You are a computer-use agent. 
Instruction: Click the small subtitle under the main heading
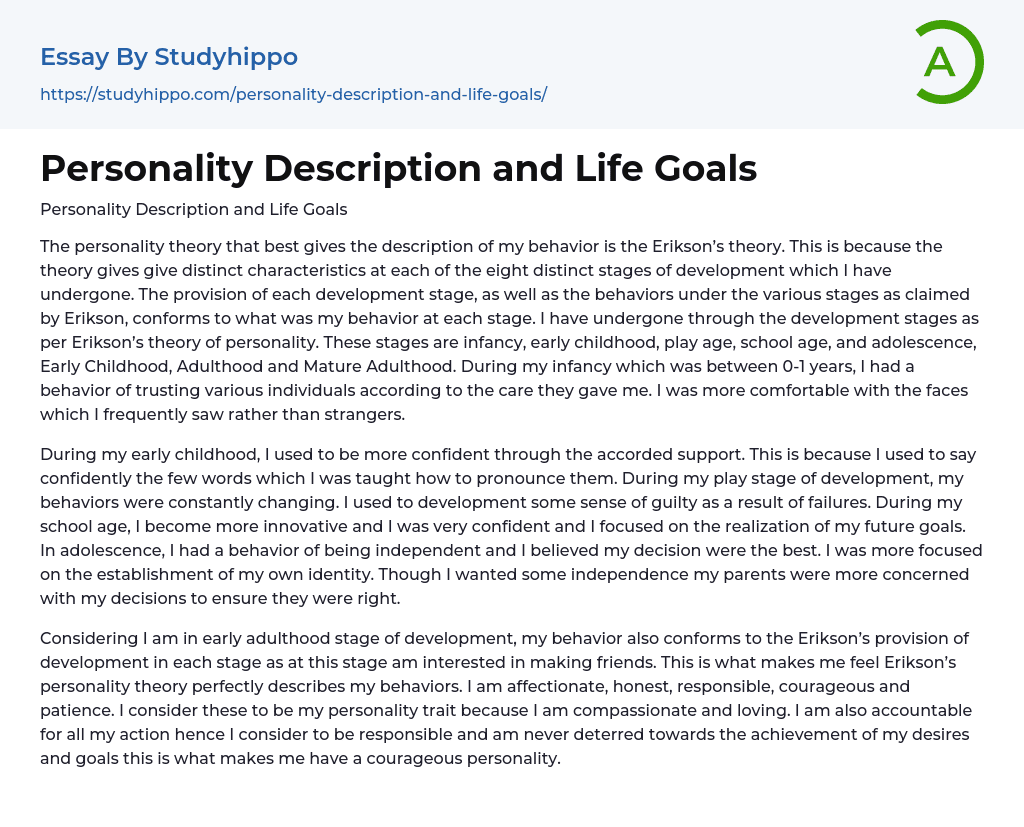click(x=193, y=210)
